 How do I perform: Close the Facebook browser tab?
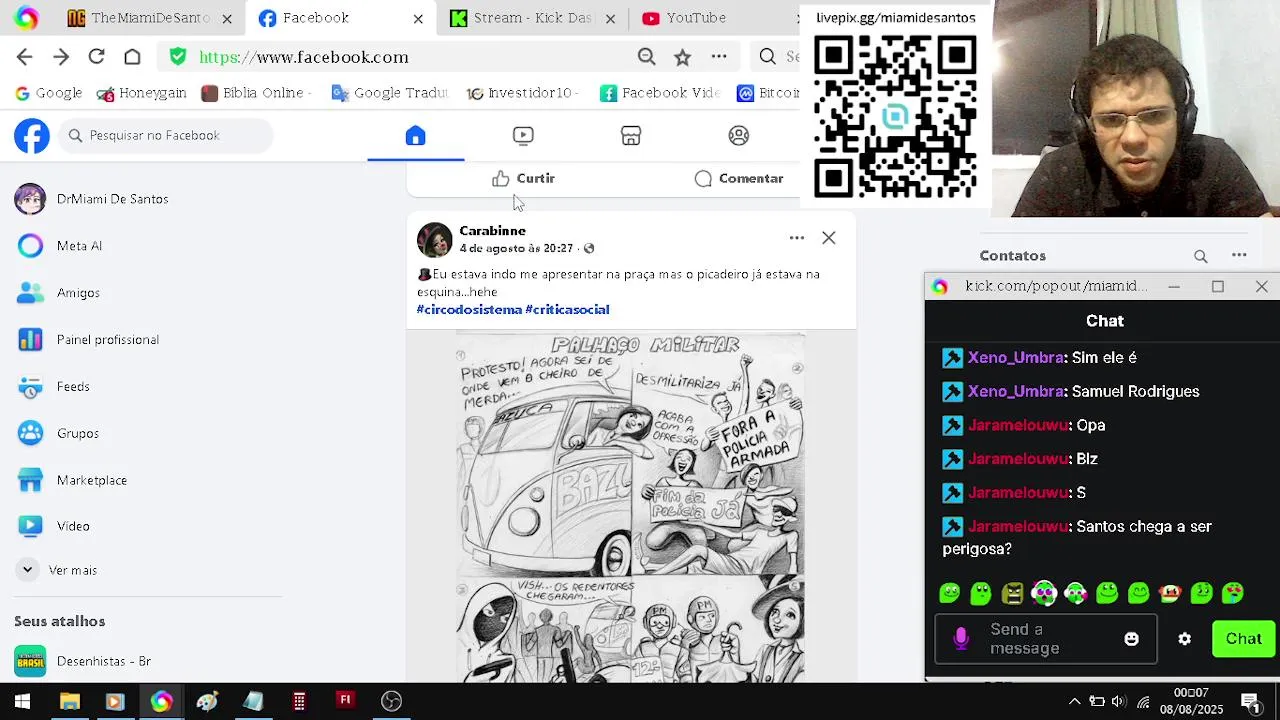418,18
